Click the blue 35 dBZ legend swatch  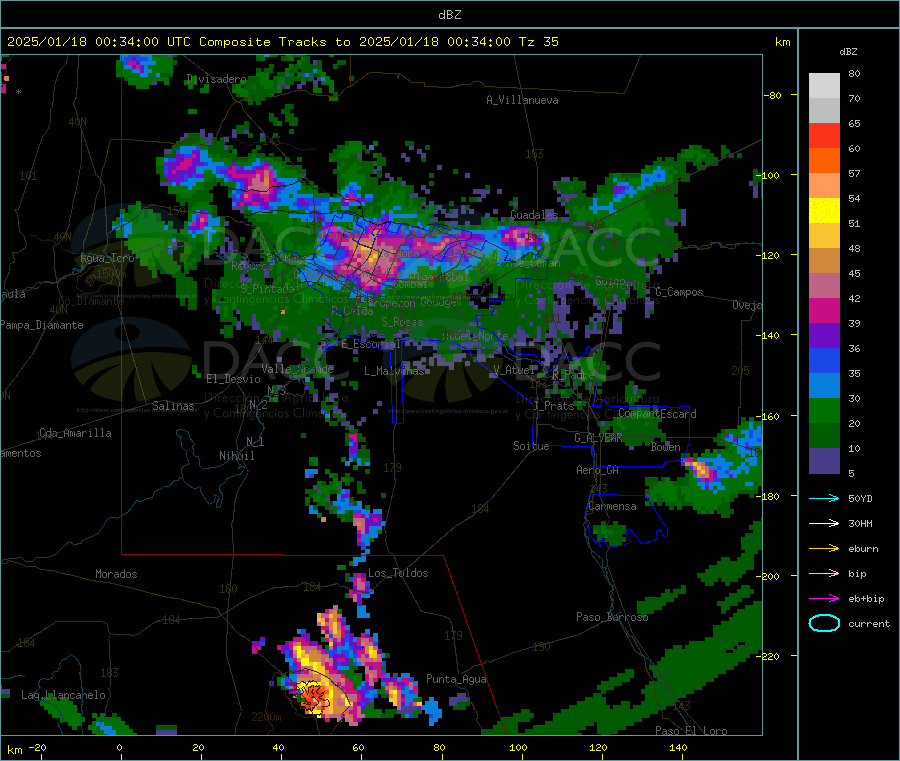click(x=824, y=360)
